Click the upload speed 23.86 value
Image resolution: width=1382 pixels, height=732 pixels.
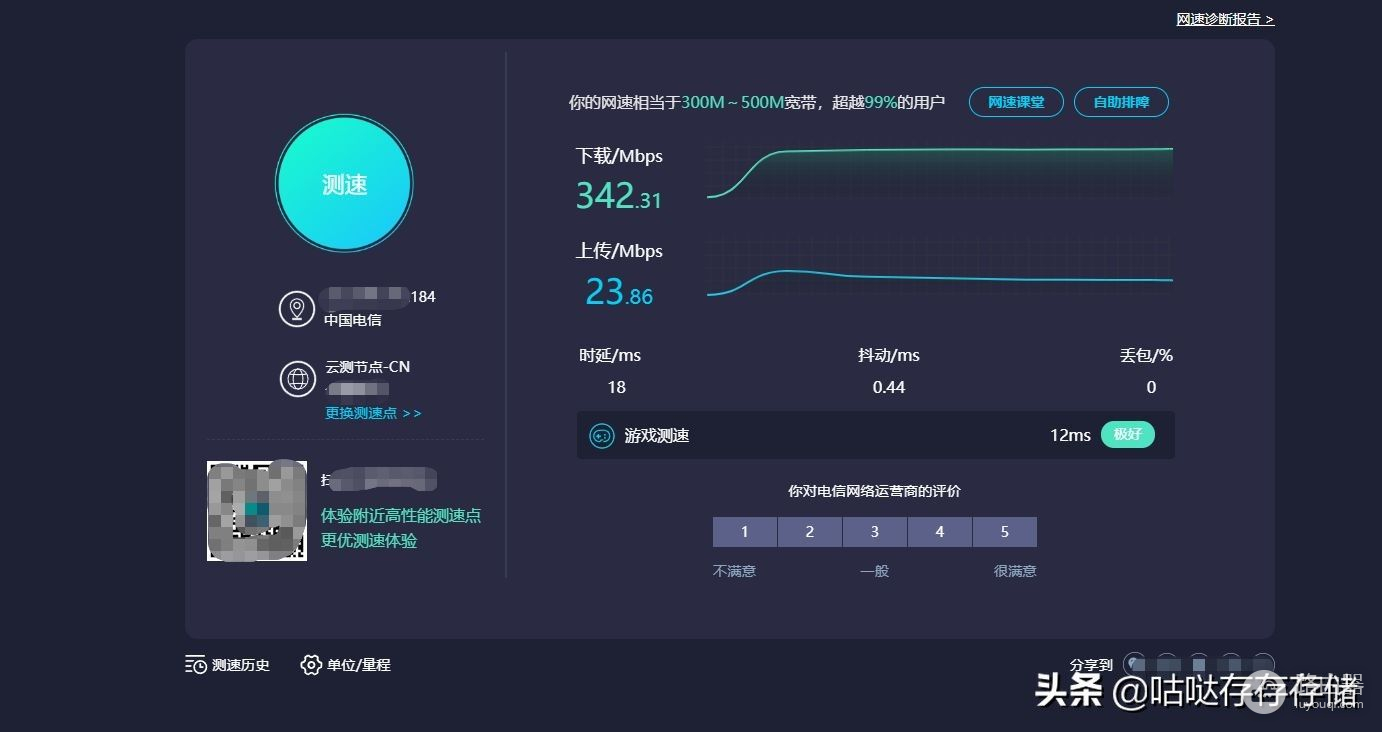(619, 291)
